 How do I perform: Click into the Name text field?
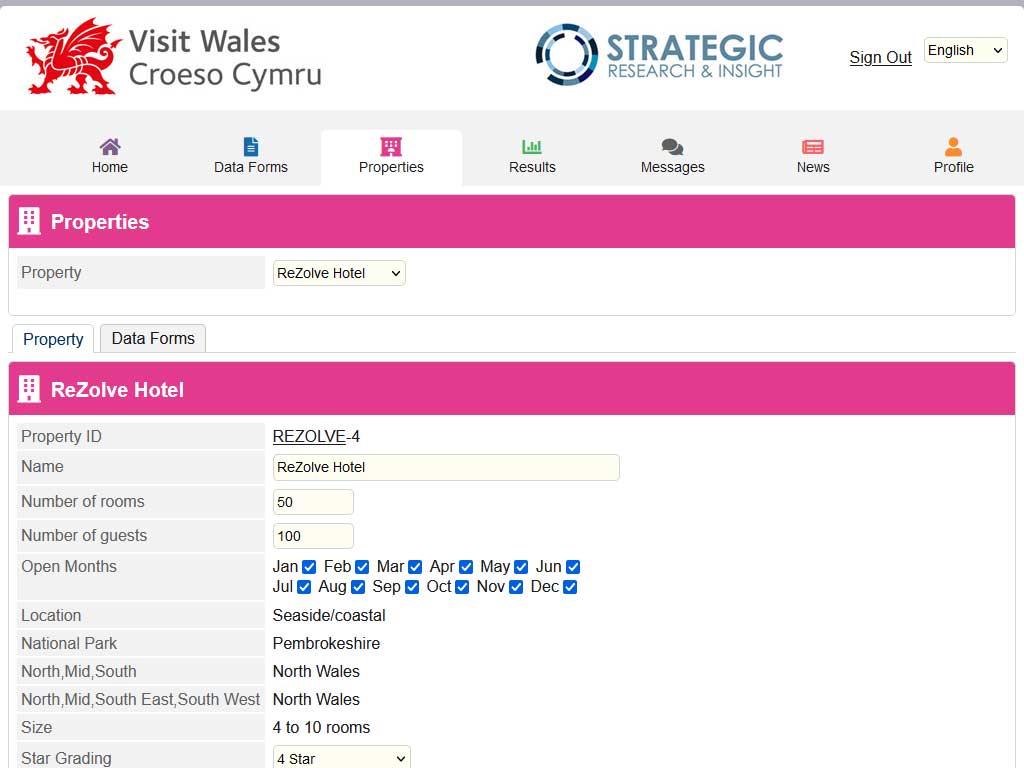(446, 467)
